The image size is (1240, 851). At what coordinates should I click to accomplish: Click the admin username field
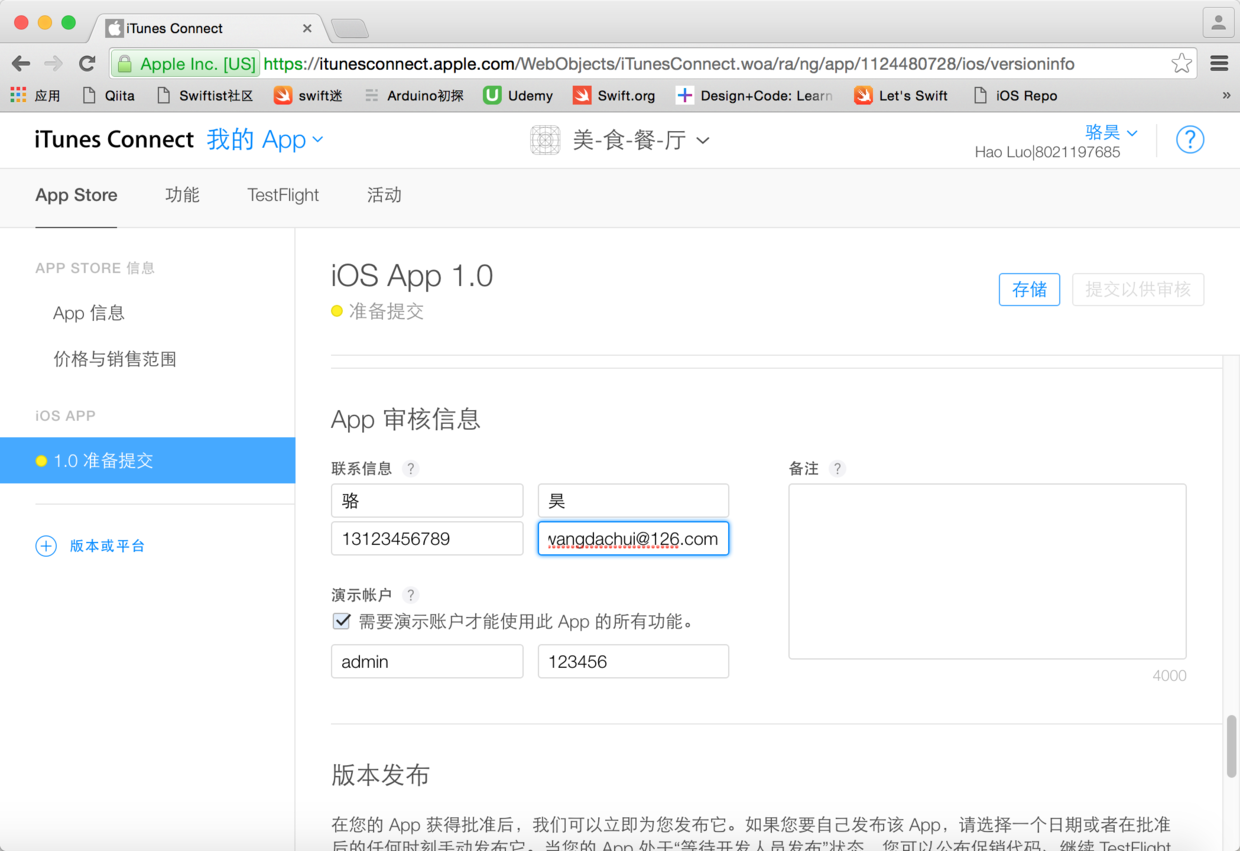point(427,662)
